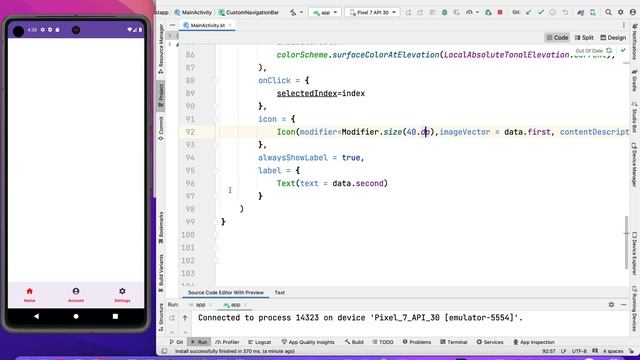Click the account profile icon in toolbar
640x360 pixels.
point(633,13)
